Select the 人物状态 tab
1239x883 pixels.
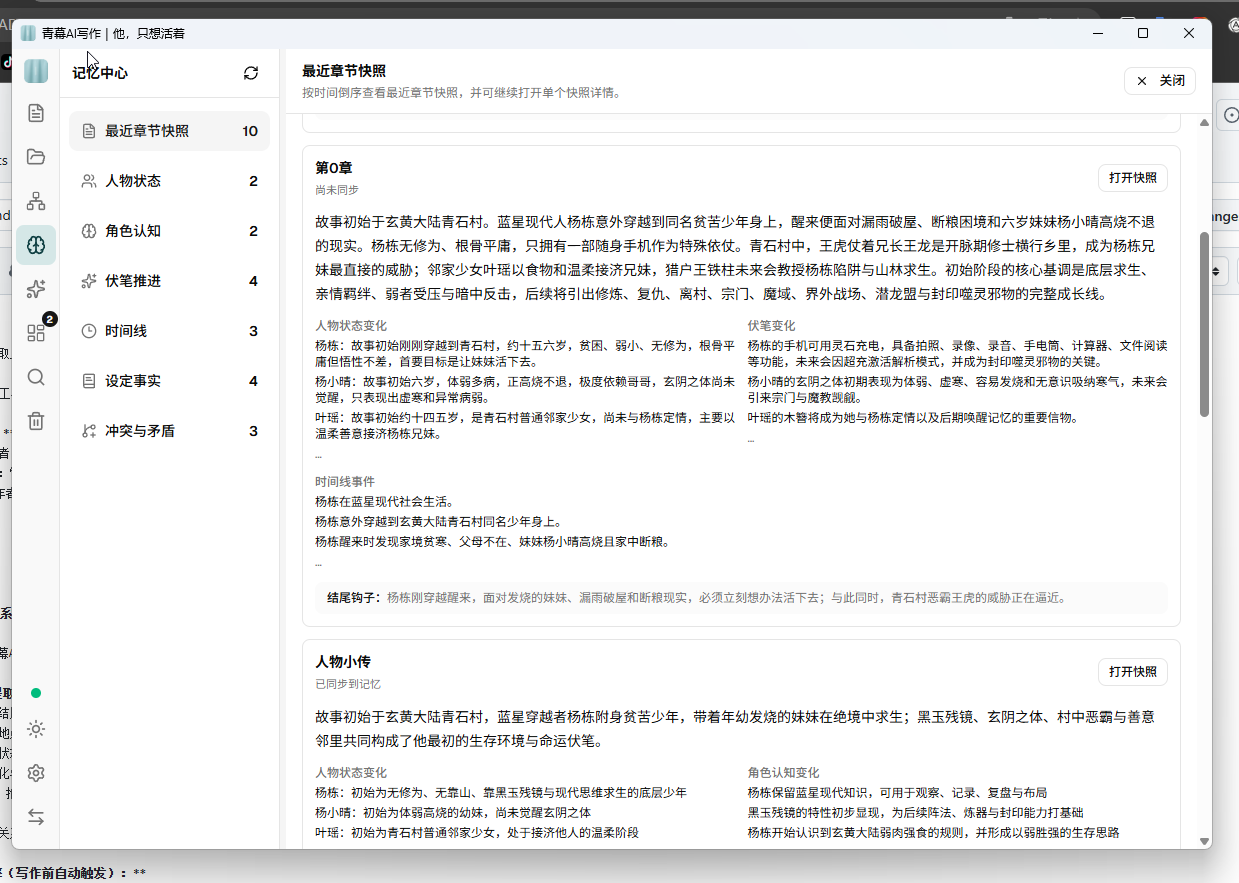tap(169, 181)
